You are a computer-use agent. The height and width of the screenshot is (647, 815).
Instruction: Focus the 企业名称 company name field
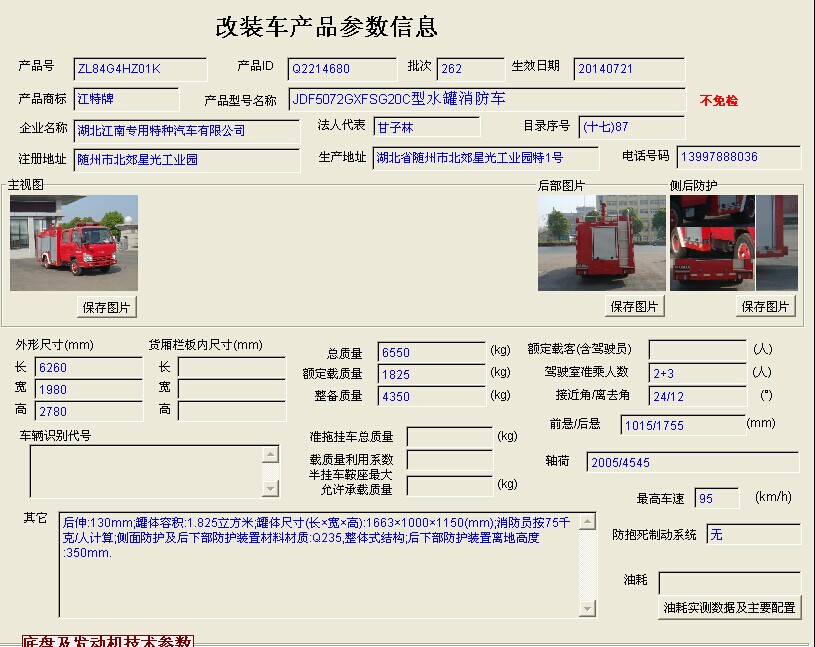click(187, 131)
